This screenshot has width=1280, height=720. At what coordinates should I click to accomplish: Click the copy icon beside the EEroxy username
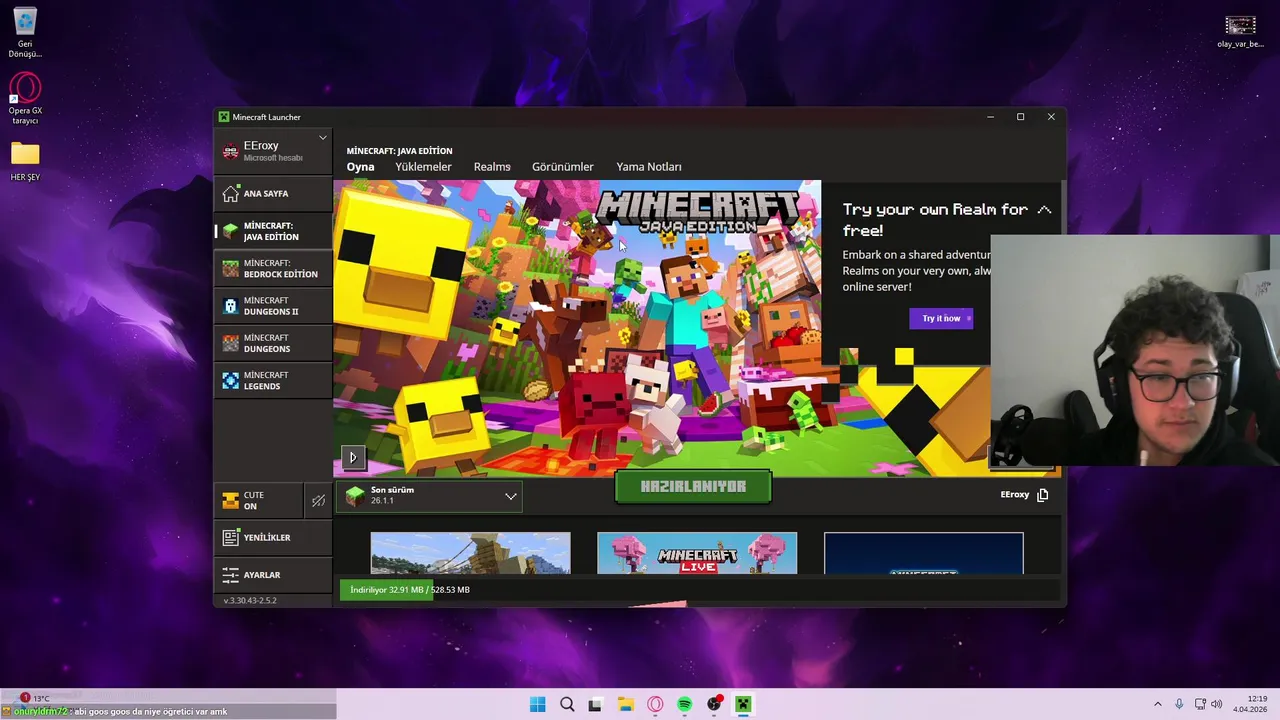click(1043, 495)
